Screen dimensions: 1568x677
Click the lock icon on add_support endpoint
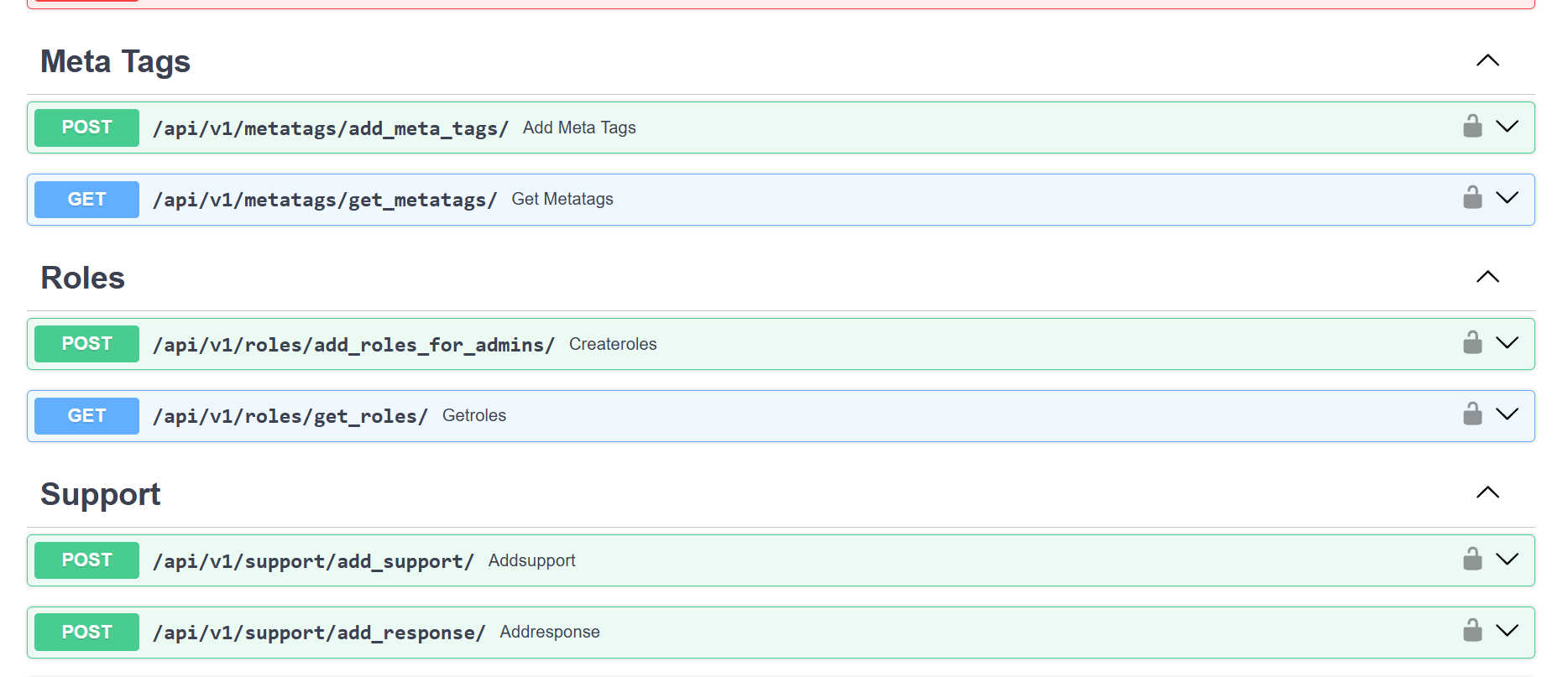1471,560
